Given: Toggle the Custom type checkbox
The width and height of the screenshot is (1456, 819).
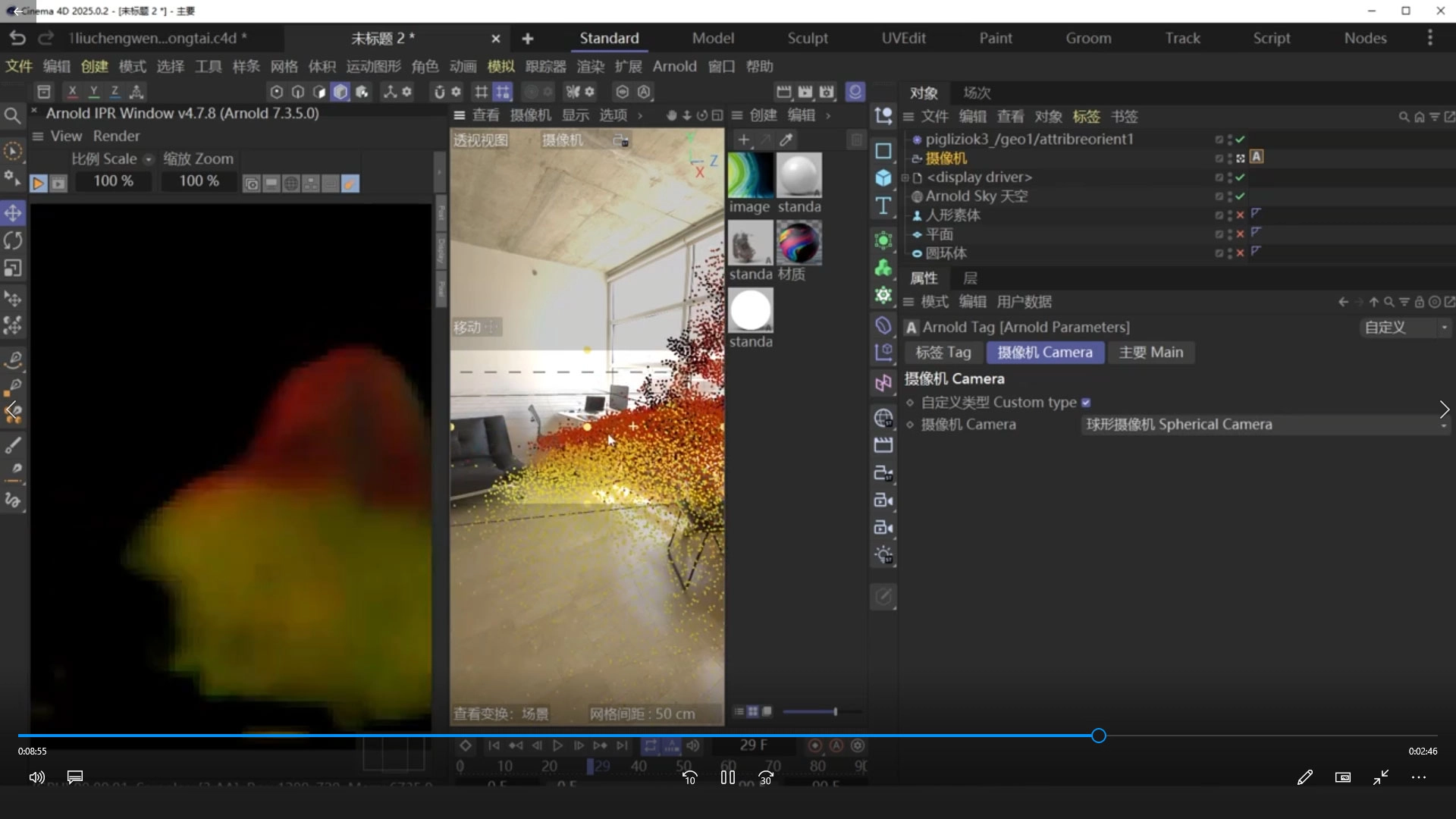Looking at the screenshot, I should click(1086, 403).
